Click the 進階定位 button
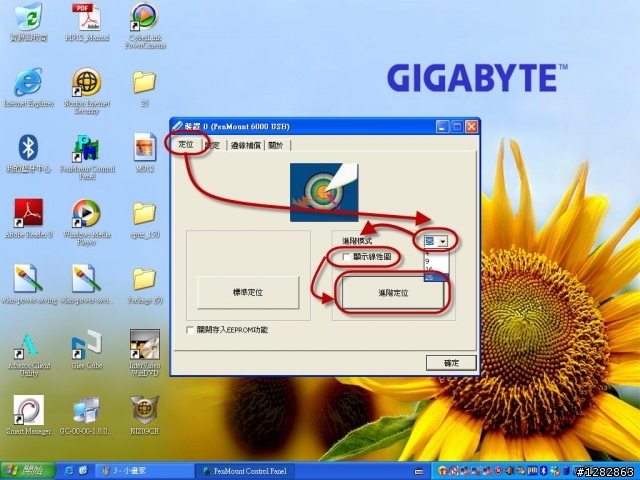This screenshot has height=480, width=640. click(393, 293)
